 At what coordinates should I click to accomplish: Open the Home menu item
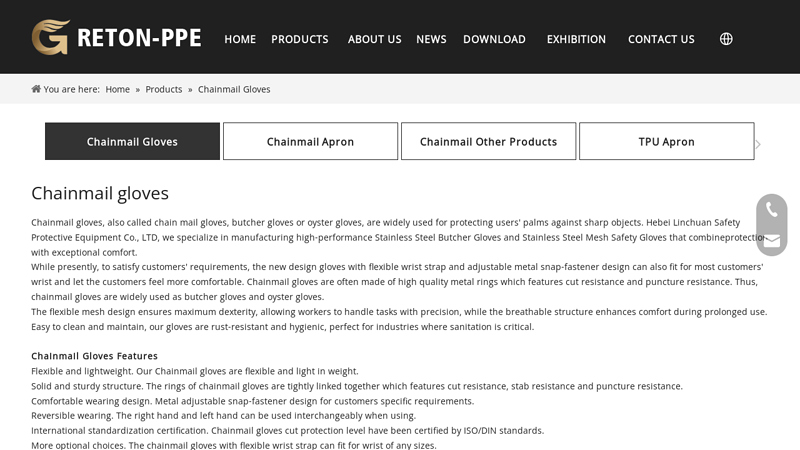pyautogui.click(x=240, y=39)
